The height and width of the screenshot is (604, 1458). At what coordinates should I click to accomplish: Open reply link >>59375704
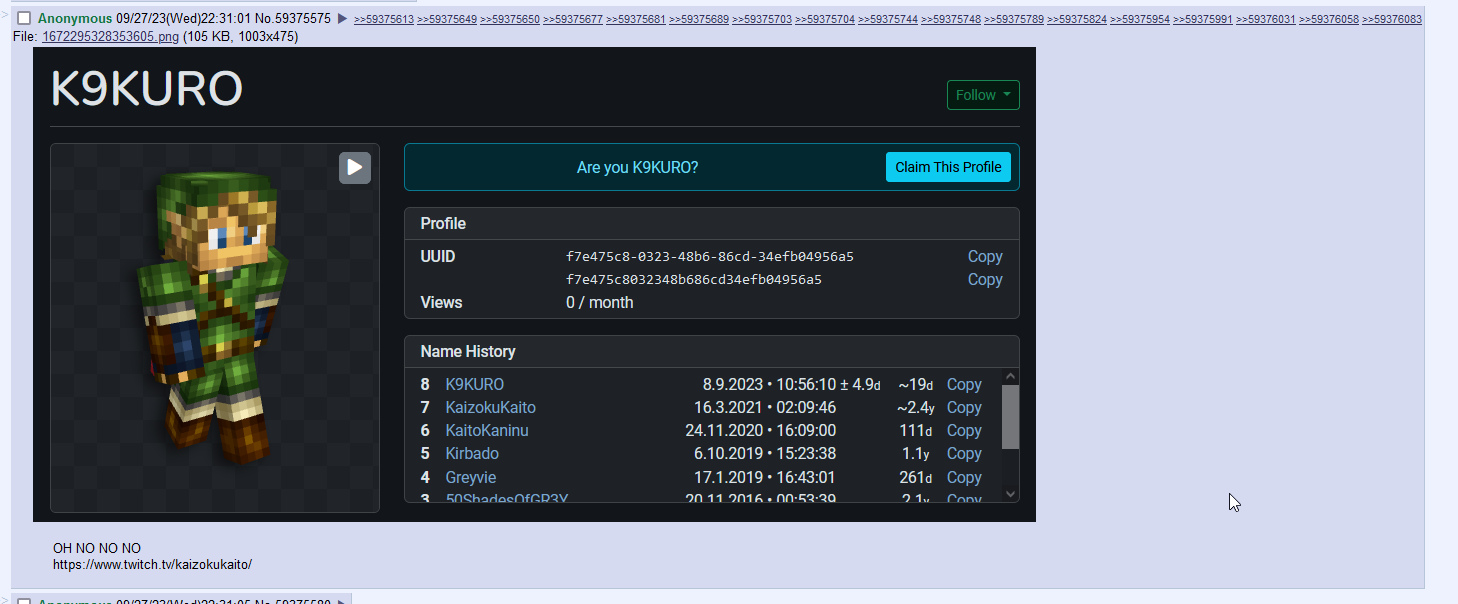[x=825, y=19]
